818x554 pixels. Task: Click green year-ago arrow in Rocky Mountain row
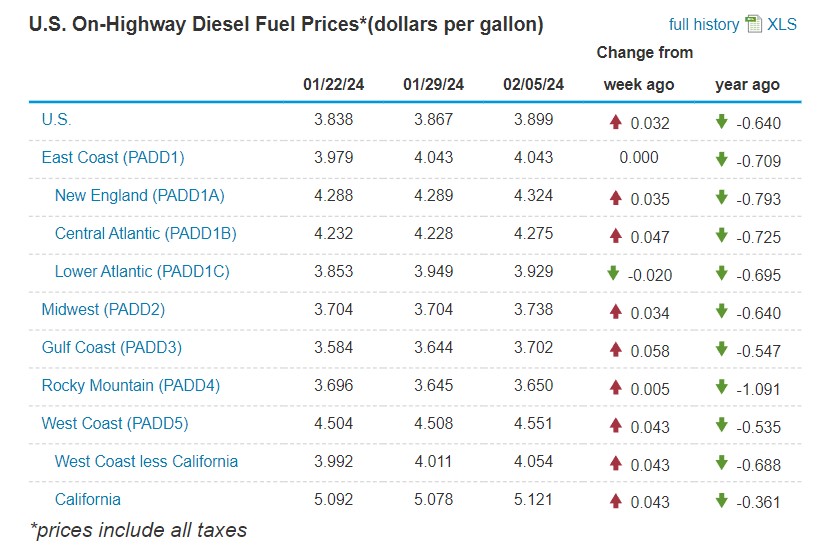721,387
